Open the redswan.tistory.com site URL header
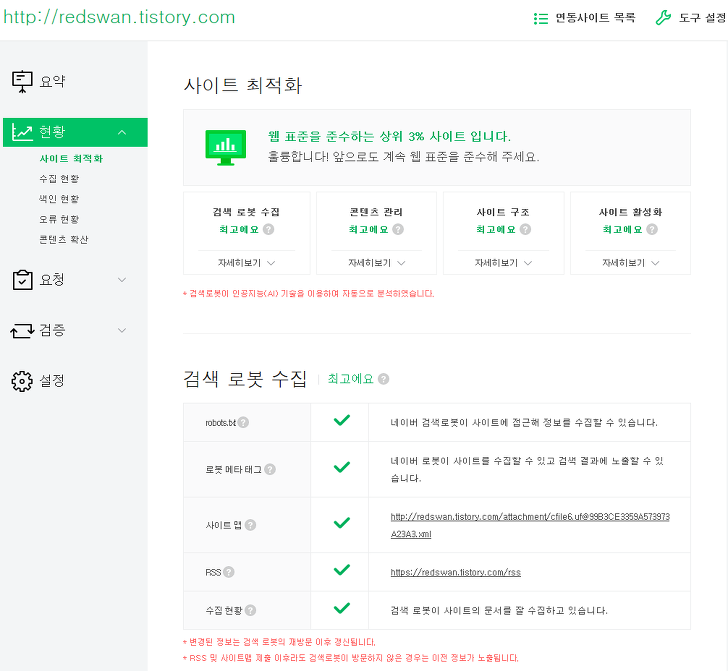728x671 pixels. pyautogui.click(x=119, y=17)
